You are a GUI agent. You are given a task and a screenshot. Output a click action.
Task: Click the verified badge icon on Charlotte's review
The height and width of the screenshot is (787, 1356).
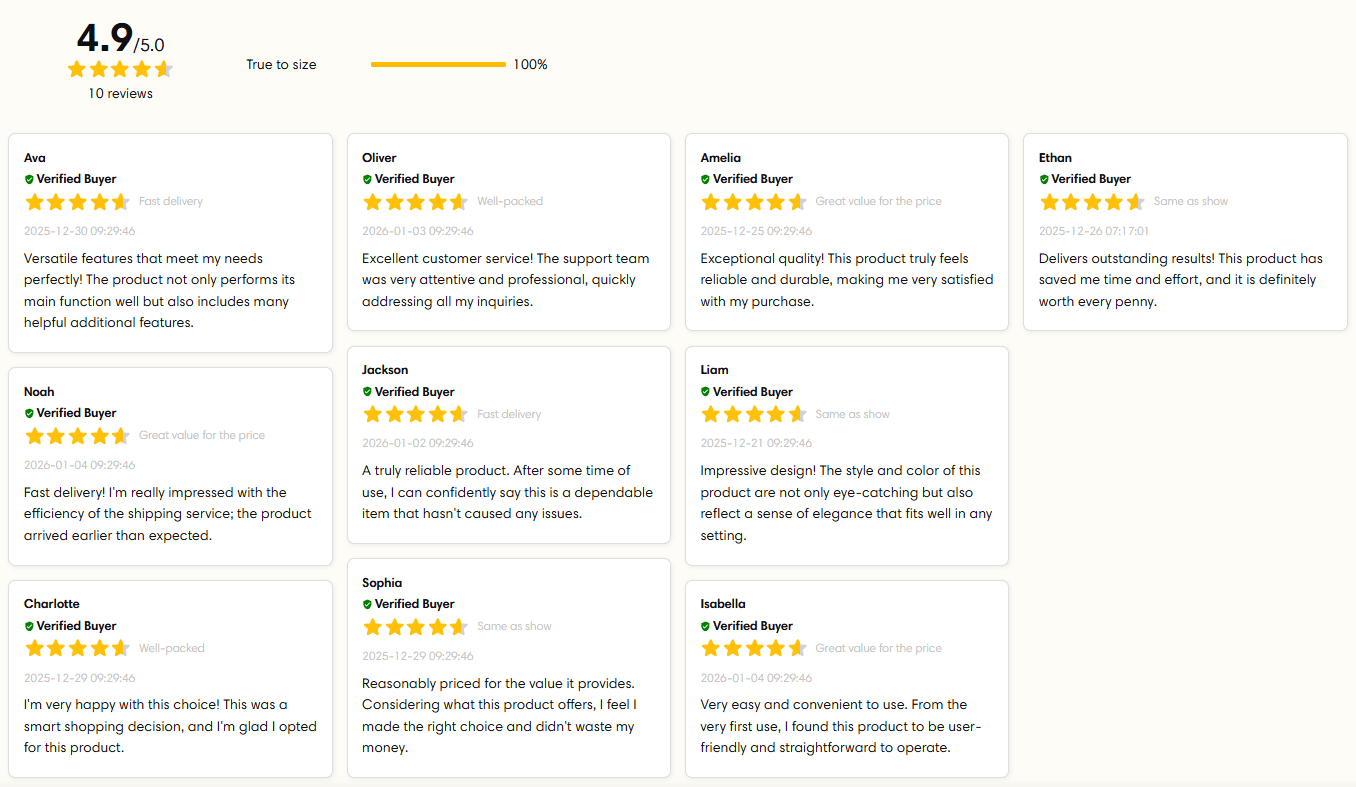click(29, 626)
